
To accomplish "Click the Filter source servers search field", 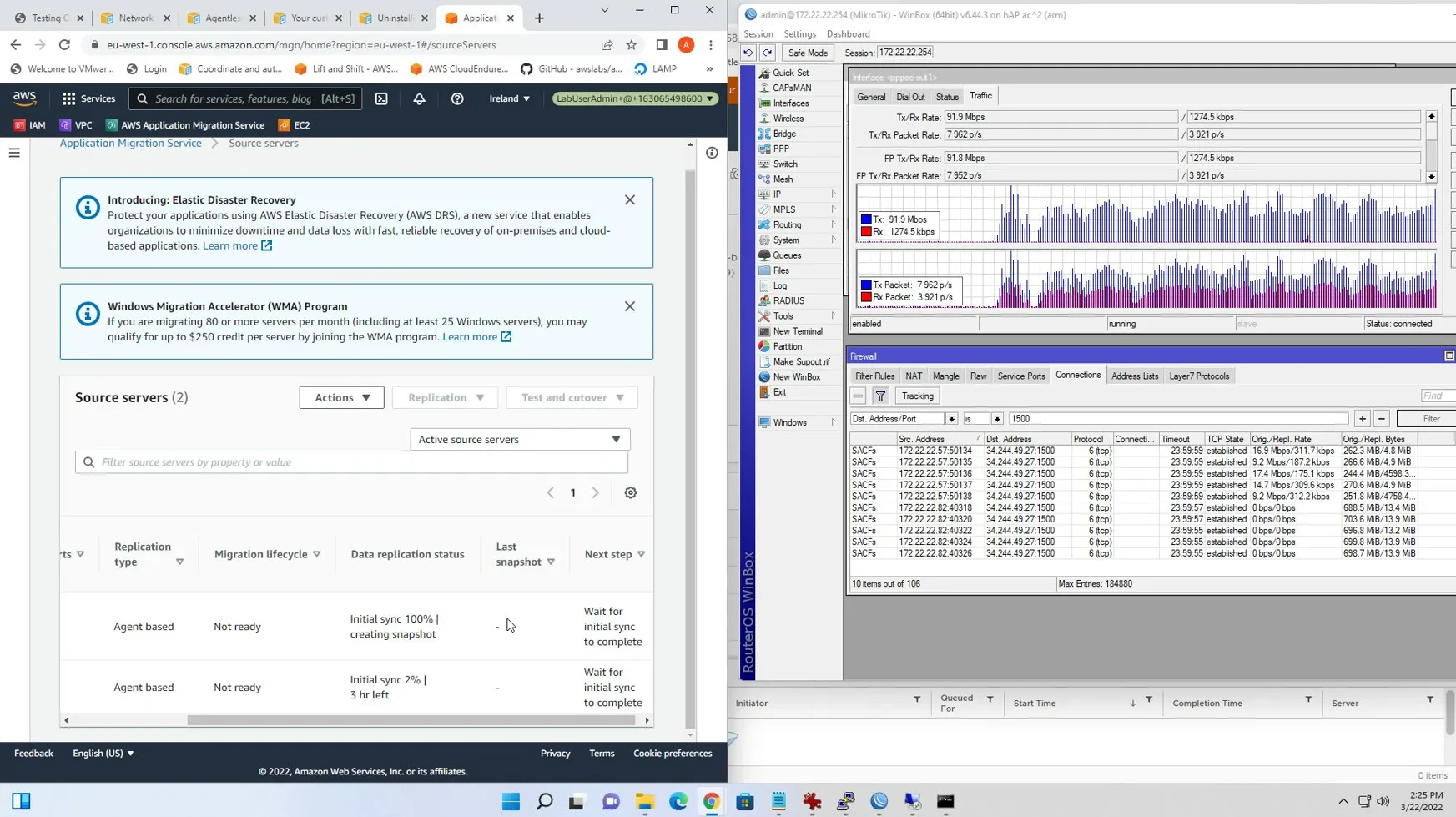I will (x=351, y=462).
